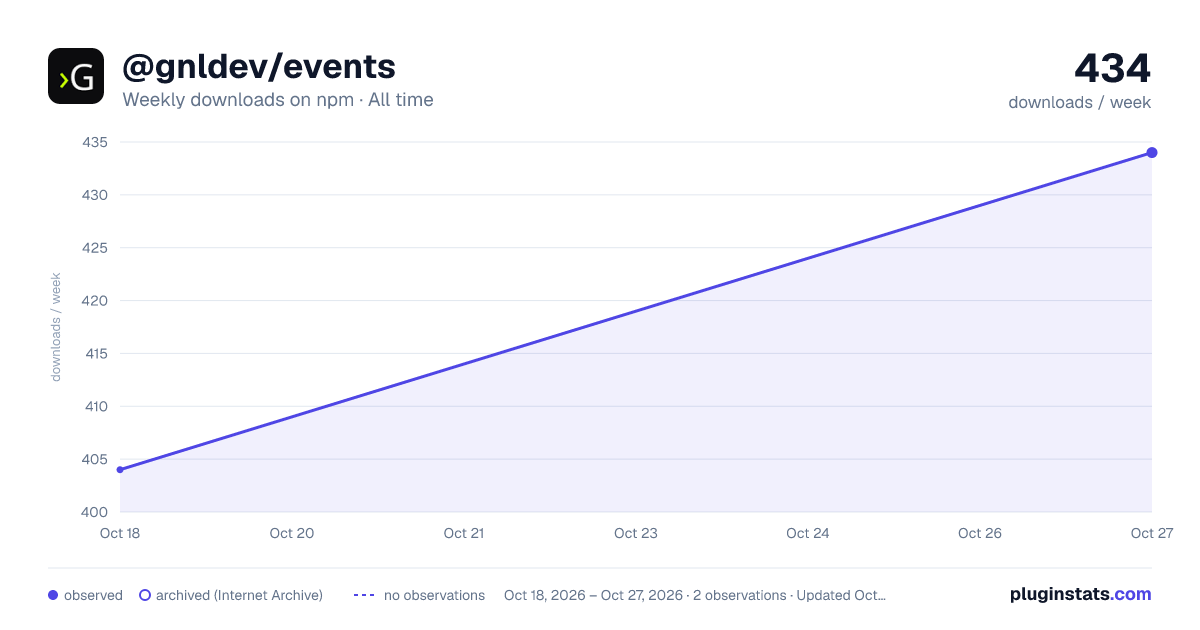Screen dimensions: 1200x630
Task: Click the 'no observations' legend label
Action: 434,595
